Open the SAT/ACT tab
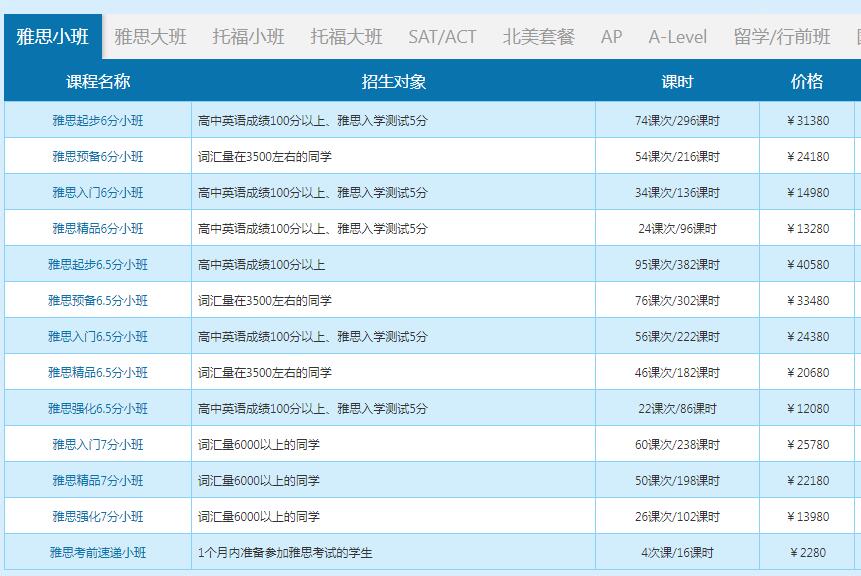 click(x=442, y=37)
